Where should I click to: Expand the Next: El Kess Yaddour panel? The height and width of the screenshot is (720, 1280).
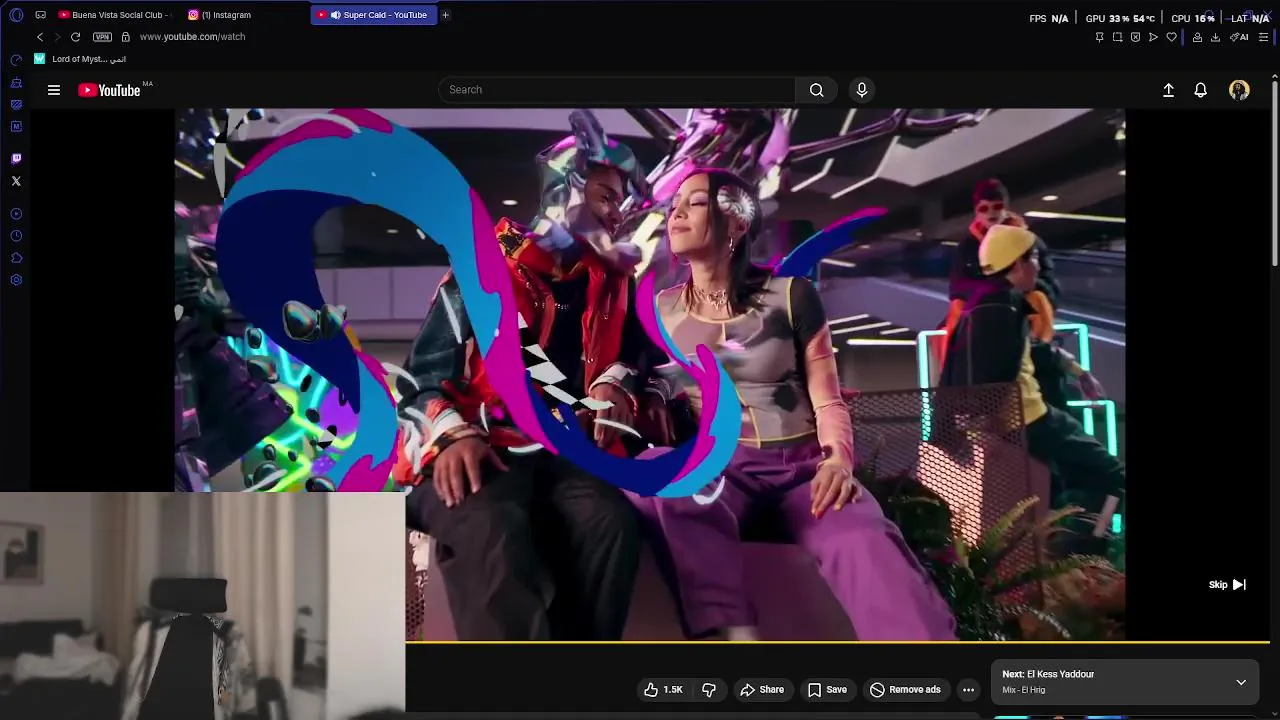point(1241,682)
